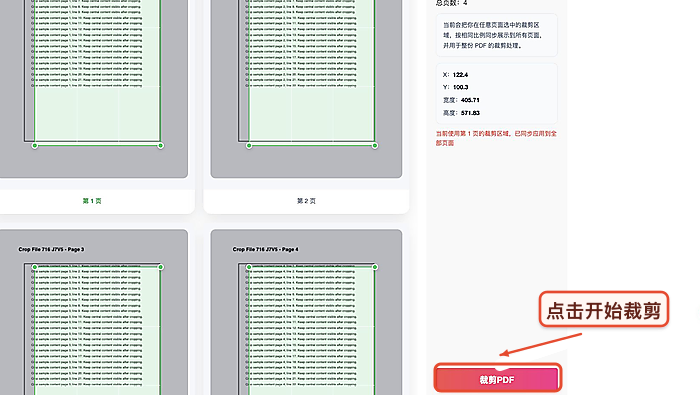Select the 第 1 页 label
The height and width of the screenshot is (395, 700).
pos(92,201)
